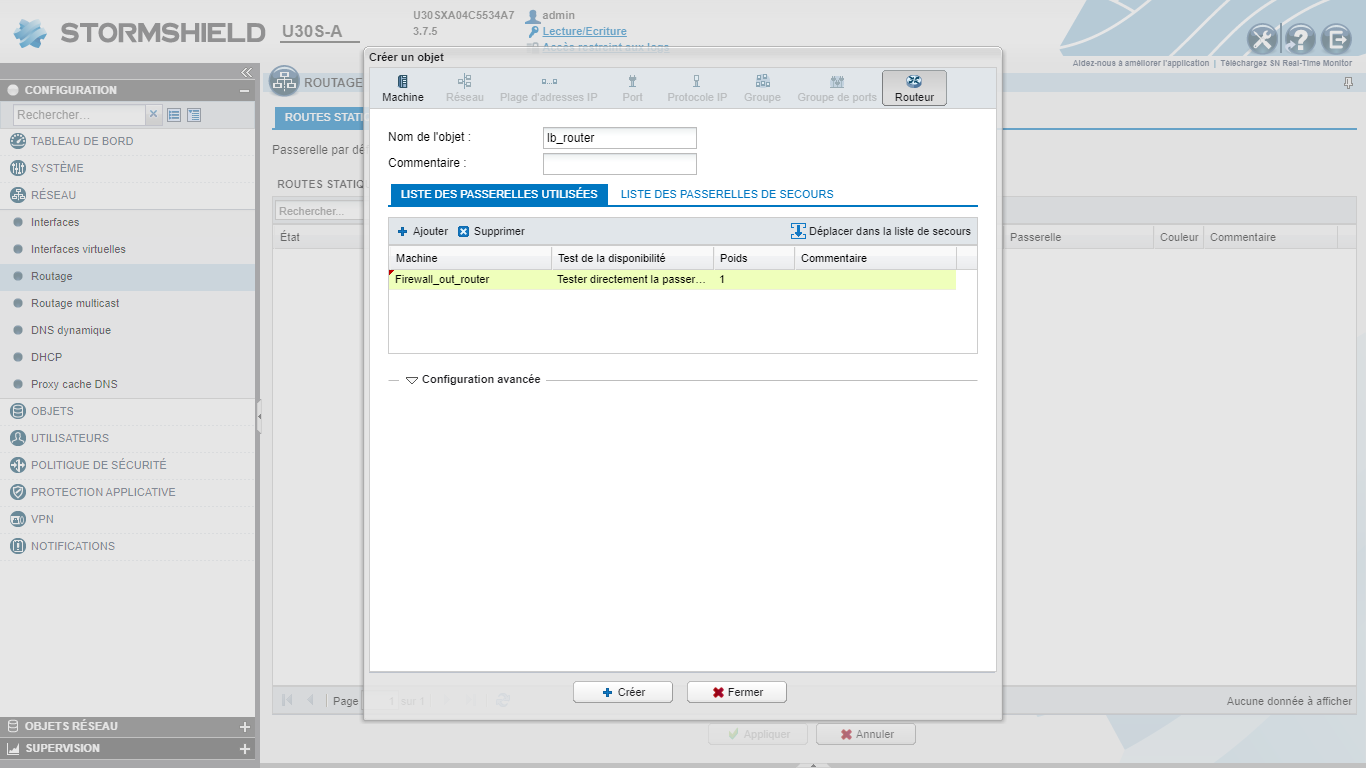
Task: Click the Test de la disponibilité header
Action: pyautogui.click(x=632, y=258)
